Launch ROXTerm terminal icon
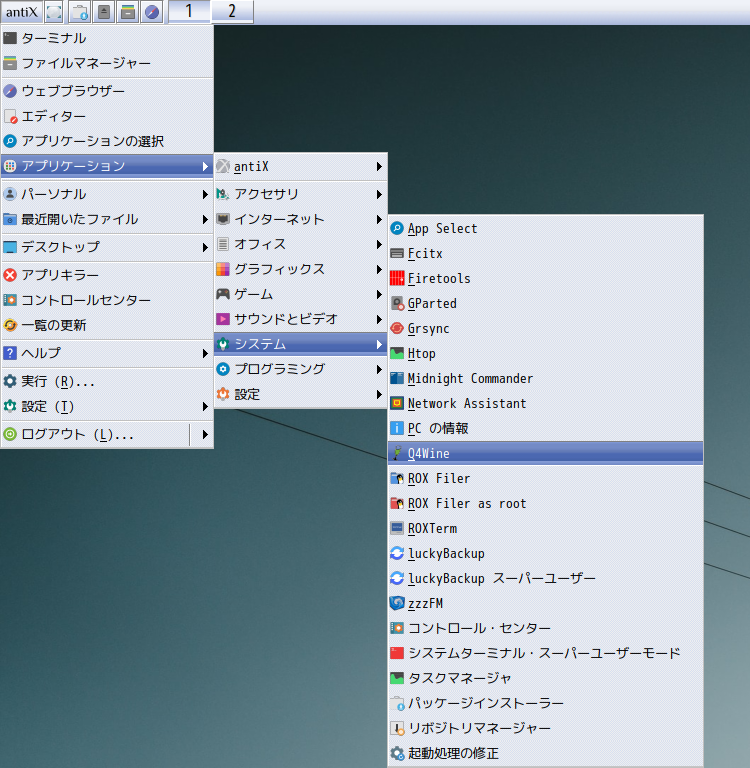The width and height of the screenshot is (750, 768). [x=397, y=528]
